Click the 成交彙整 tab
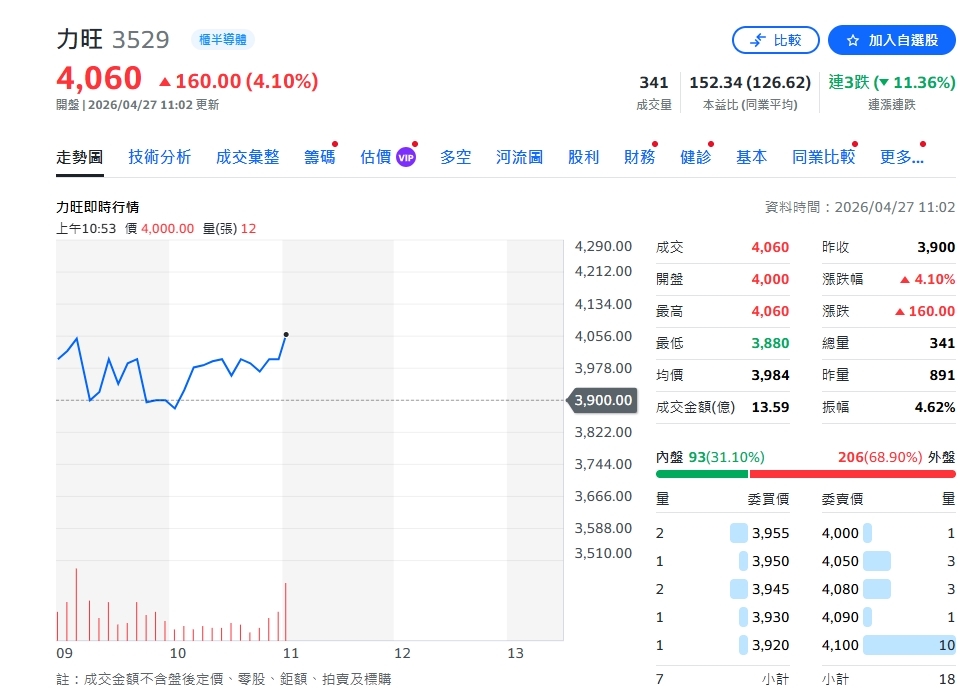 pyautogui.click(x=247, y=157)
